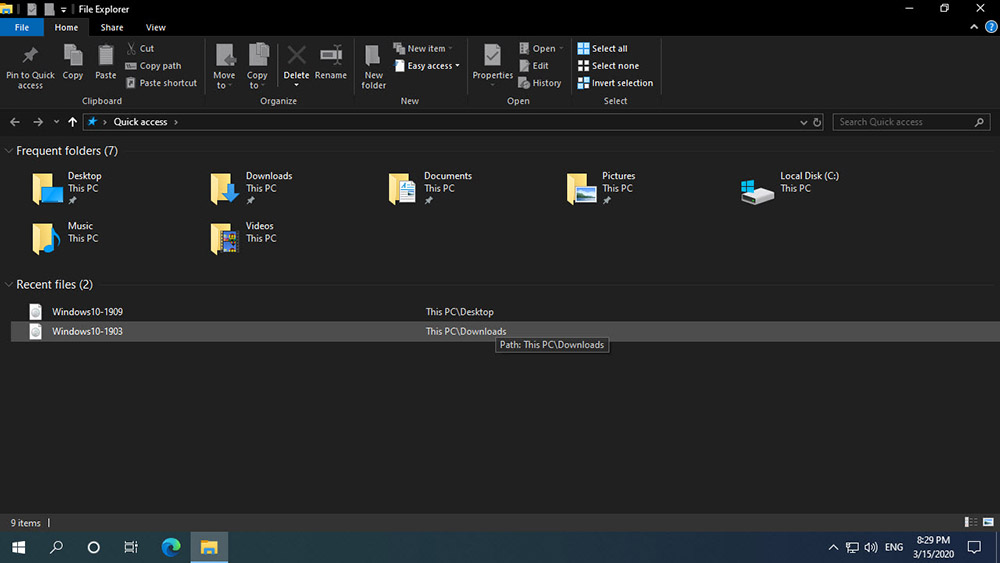
Task: Open the Delete dropdown arrow
Action: [x=296, y=85]
